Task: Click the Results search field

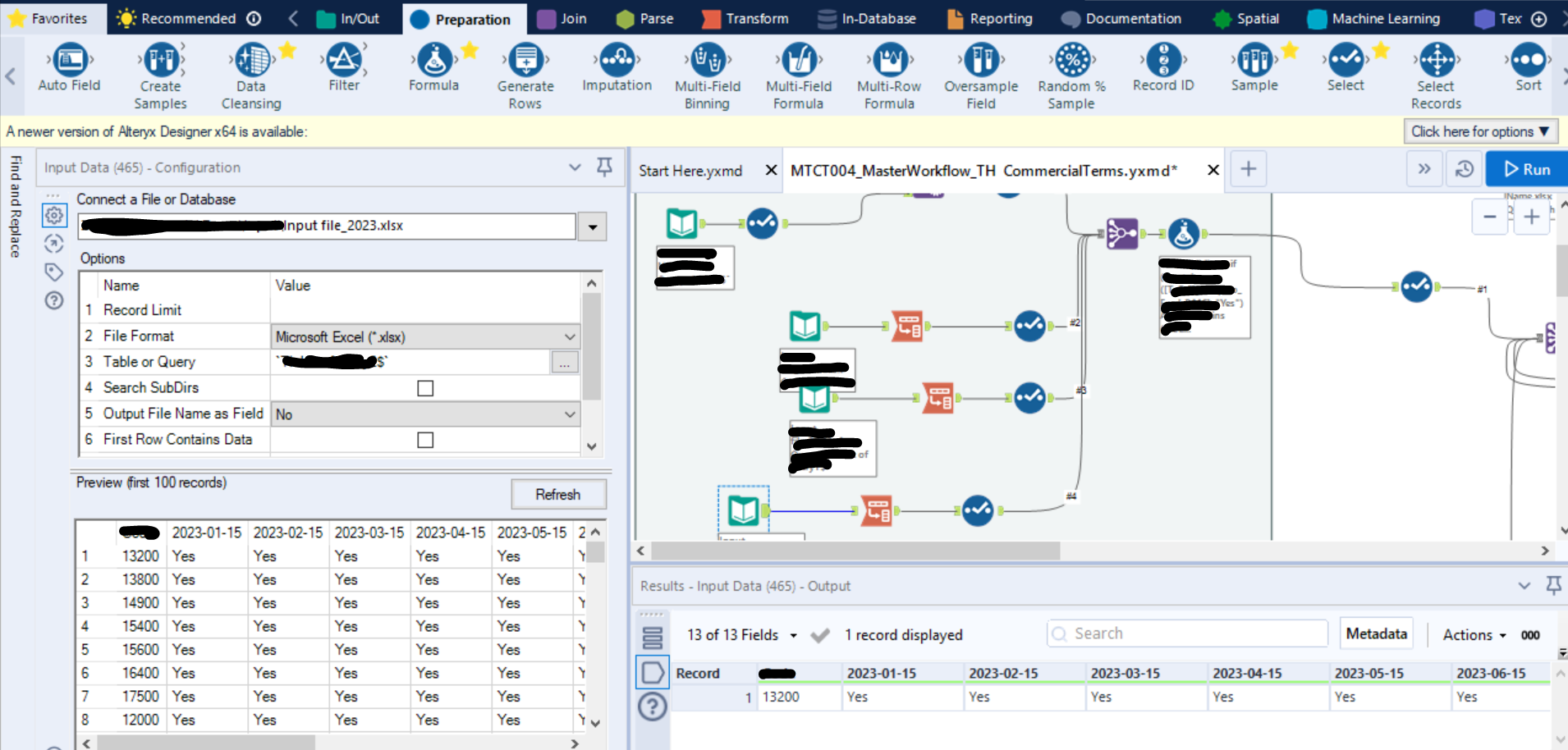Action: 1186,633
